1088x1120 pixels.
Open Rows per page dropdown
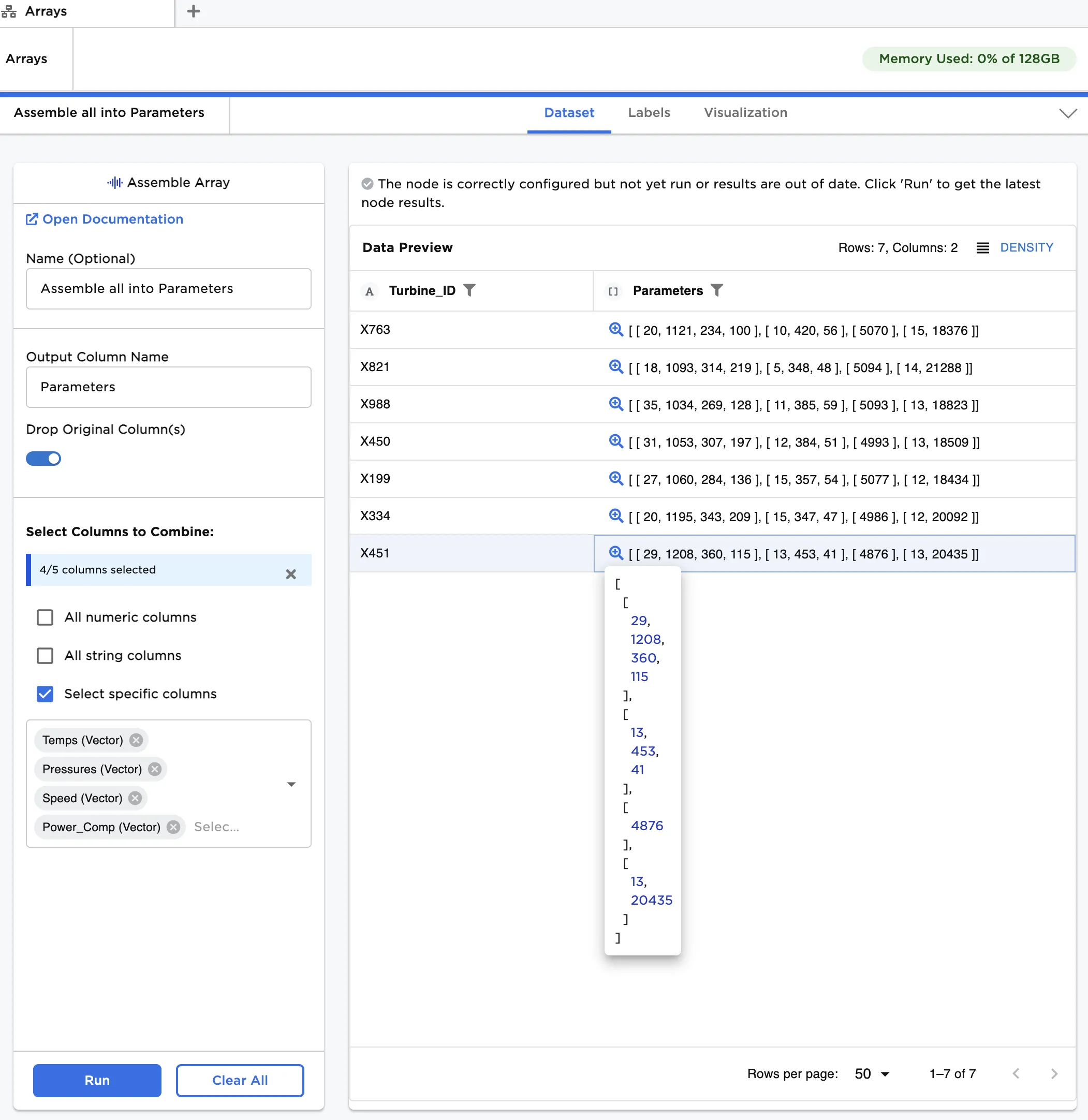pos(872,1074)
